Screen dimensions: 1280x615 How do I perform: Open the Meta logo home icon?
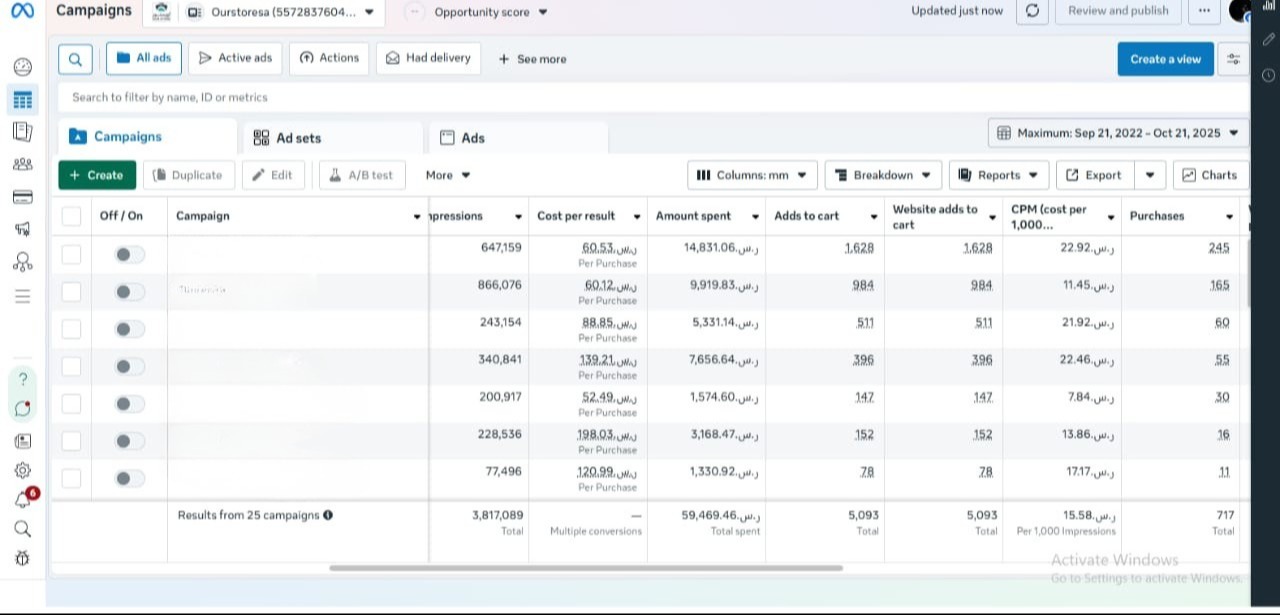point(22,11)
